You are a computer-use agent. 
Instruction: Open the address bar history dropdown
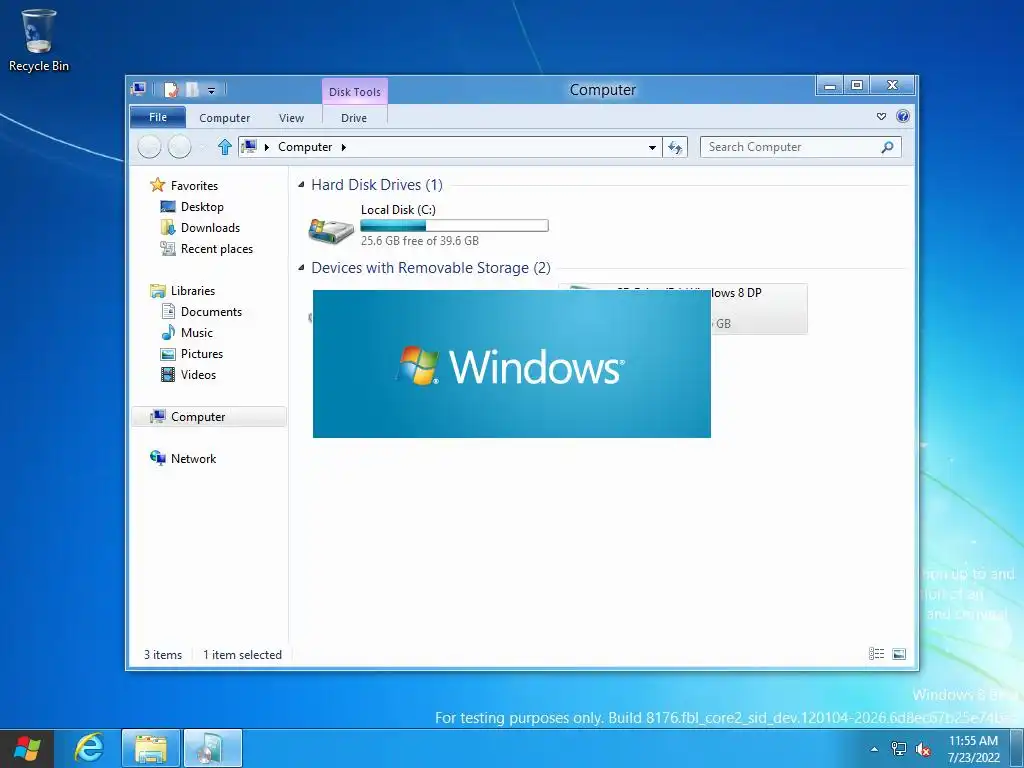click(x=652, y=148)
